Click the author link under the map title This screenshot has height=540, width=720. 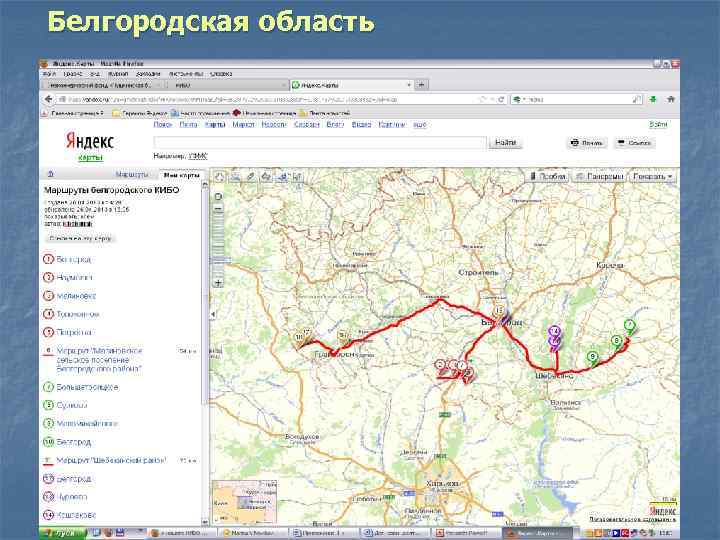coord(77,224)
